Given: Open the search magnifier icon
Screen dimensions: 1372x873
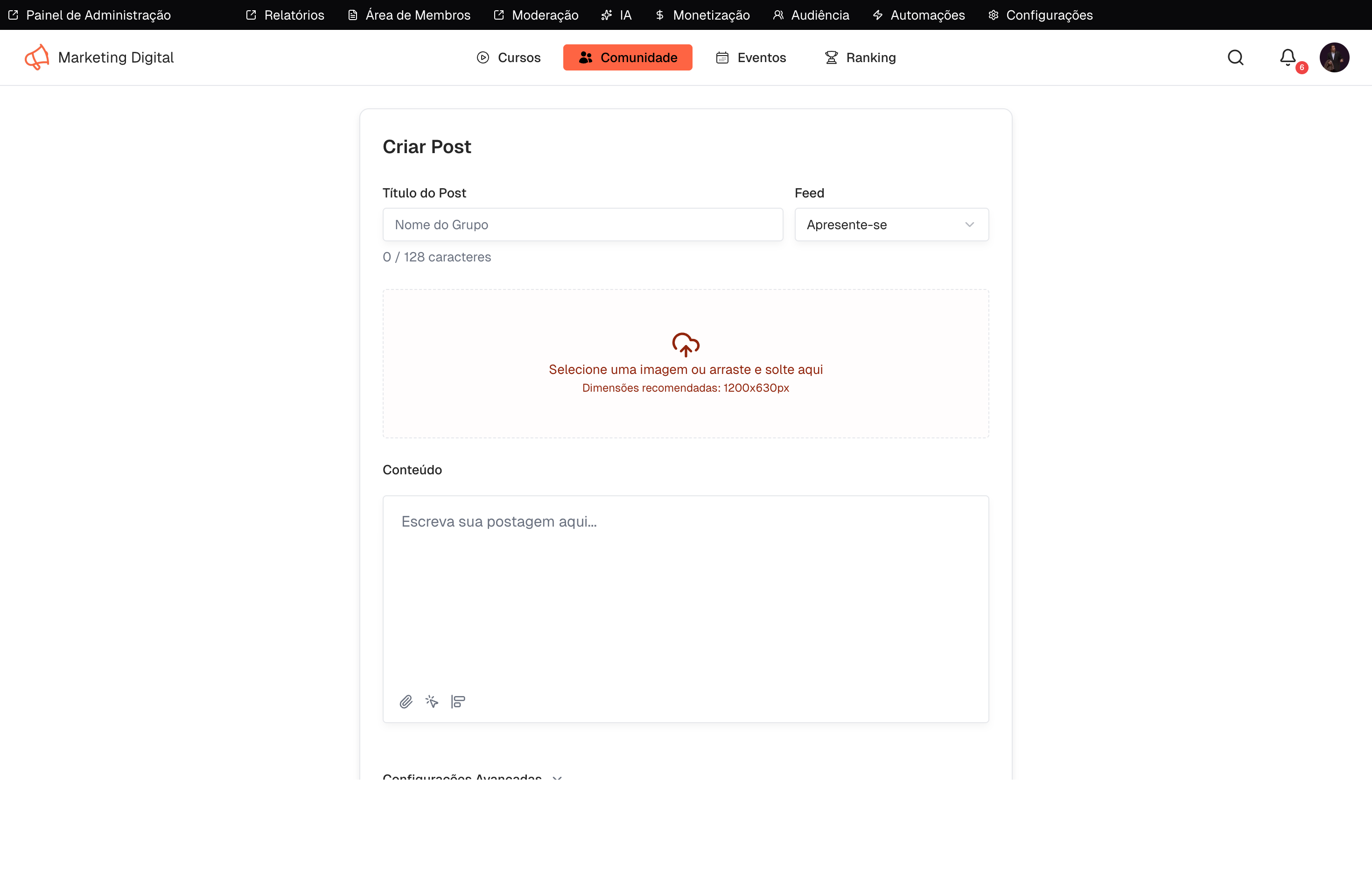Looking at the screenshot, I should click(1235, 57).
